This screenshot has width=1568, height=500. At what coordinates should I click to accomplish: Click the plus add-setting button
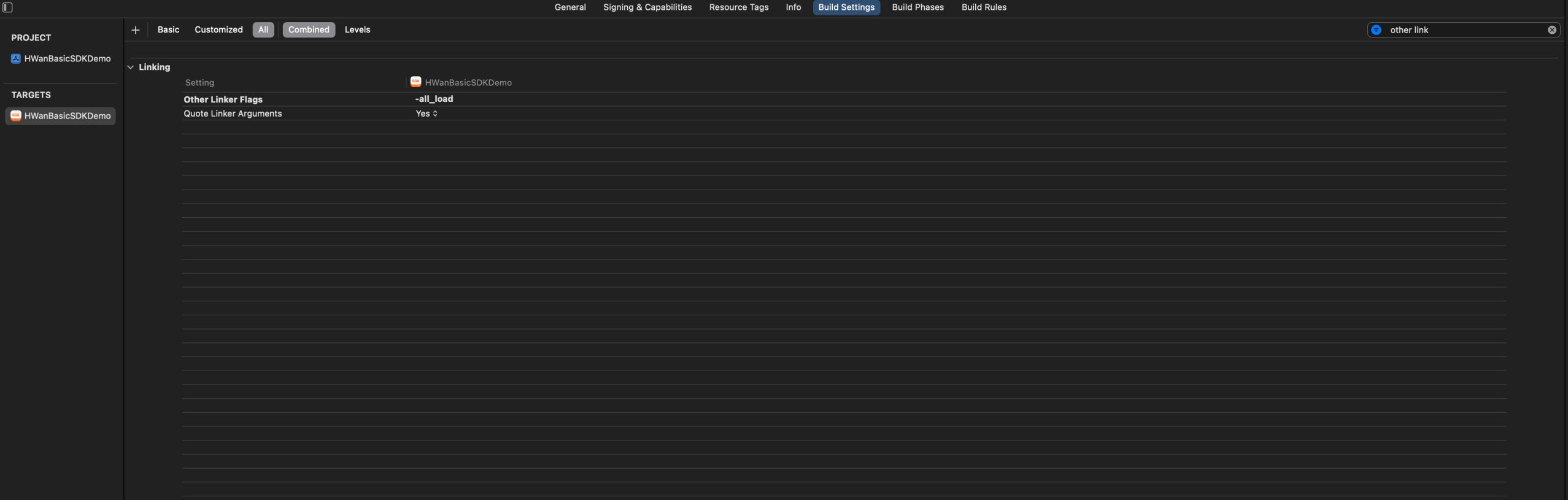pyautogui.click(x=136, y=30)
